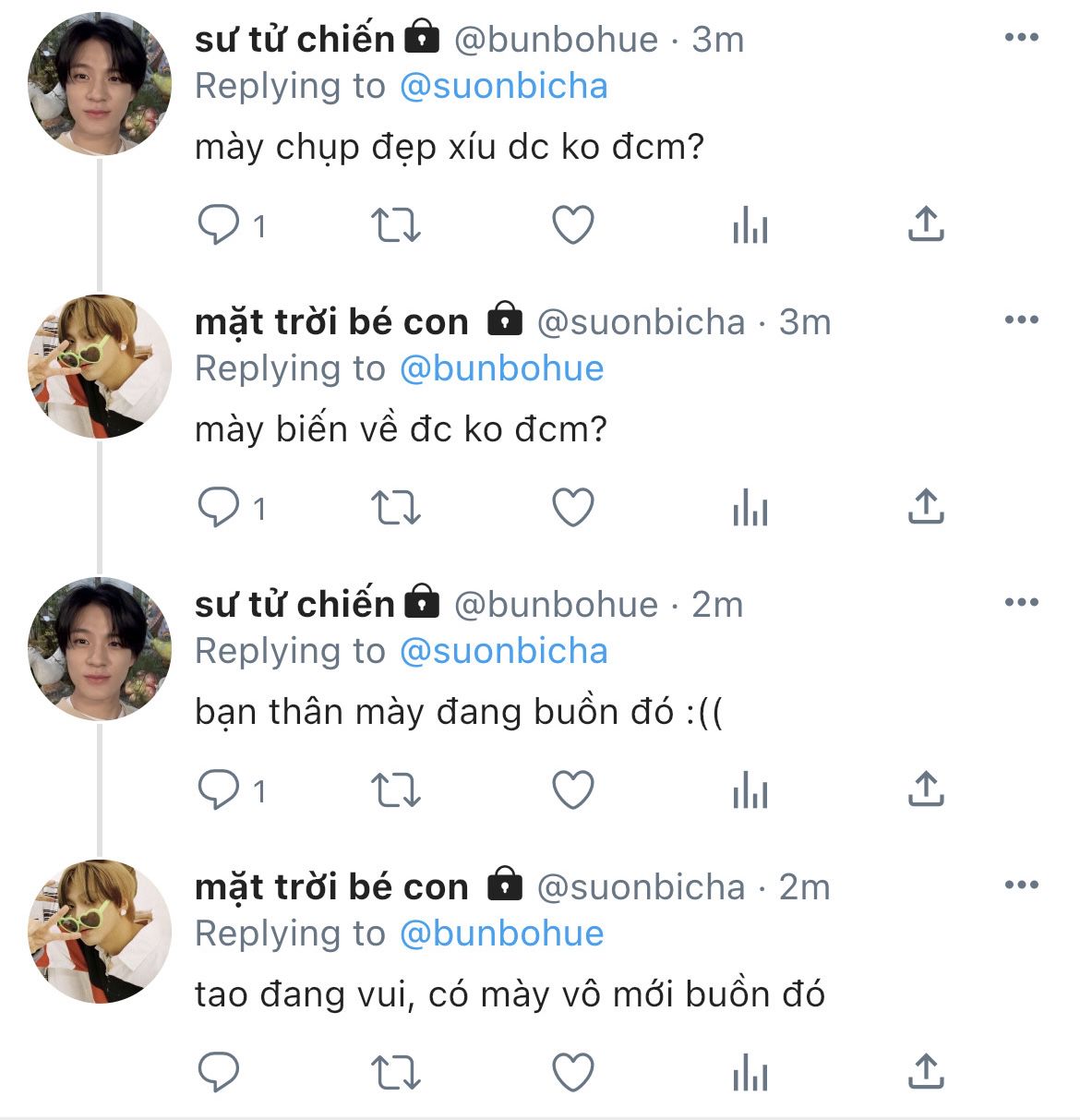Like the 'mày chụp đẹp xíu' tweet
The height and width of the screenshot is (1120, 1080).
tap(572, 224)
